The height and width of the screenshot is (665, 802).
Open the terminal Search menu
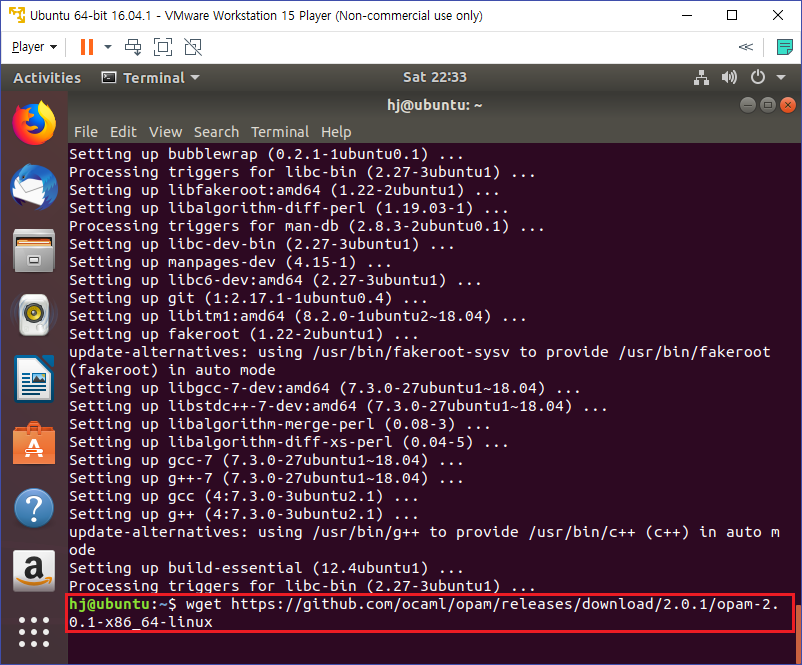coord(216,132)
